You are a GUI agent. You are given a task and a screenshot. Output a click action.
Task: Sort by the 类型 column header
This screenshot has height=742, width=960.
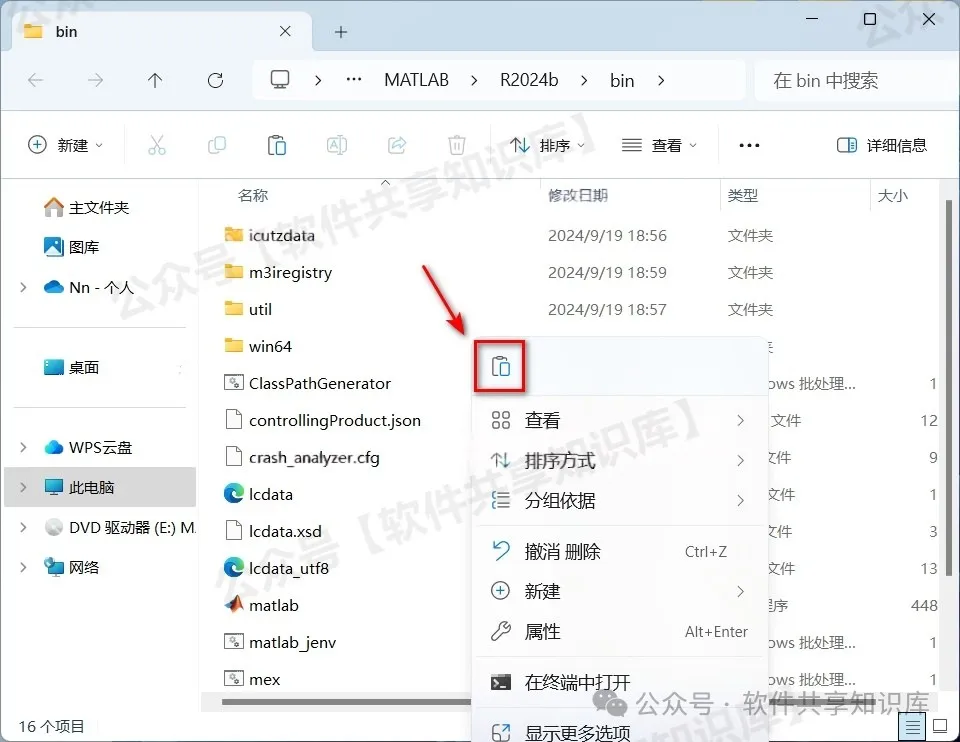click(743, 195)
